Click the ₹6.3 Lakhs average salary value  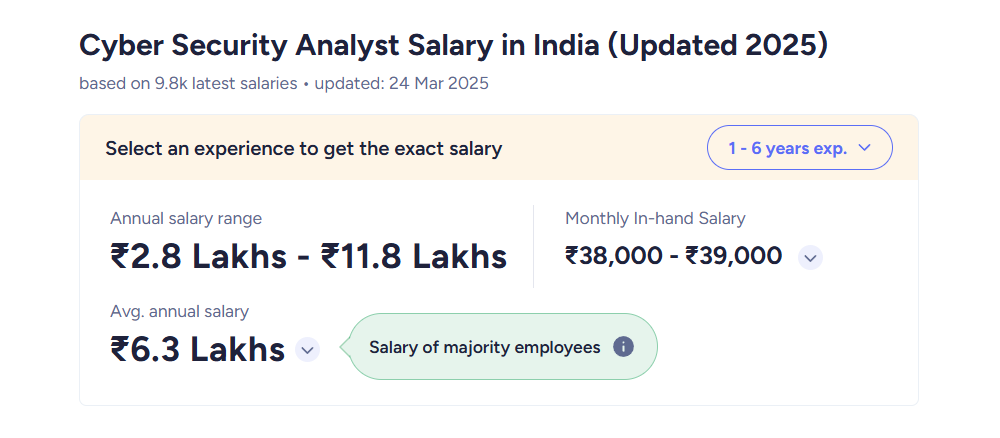click(x=198, y=349)
